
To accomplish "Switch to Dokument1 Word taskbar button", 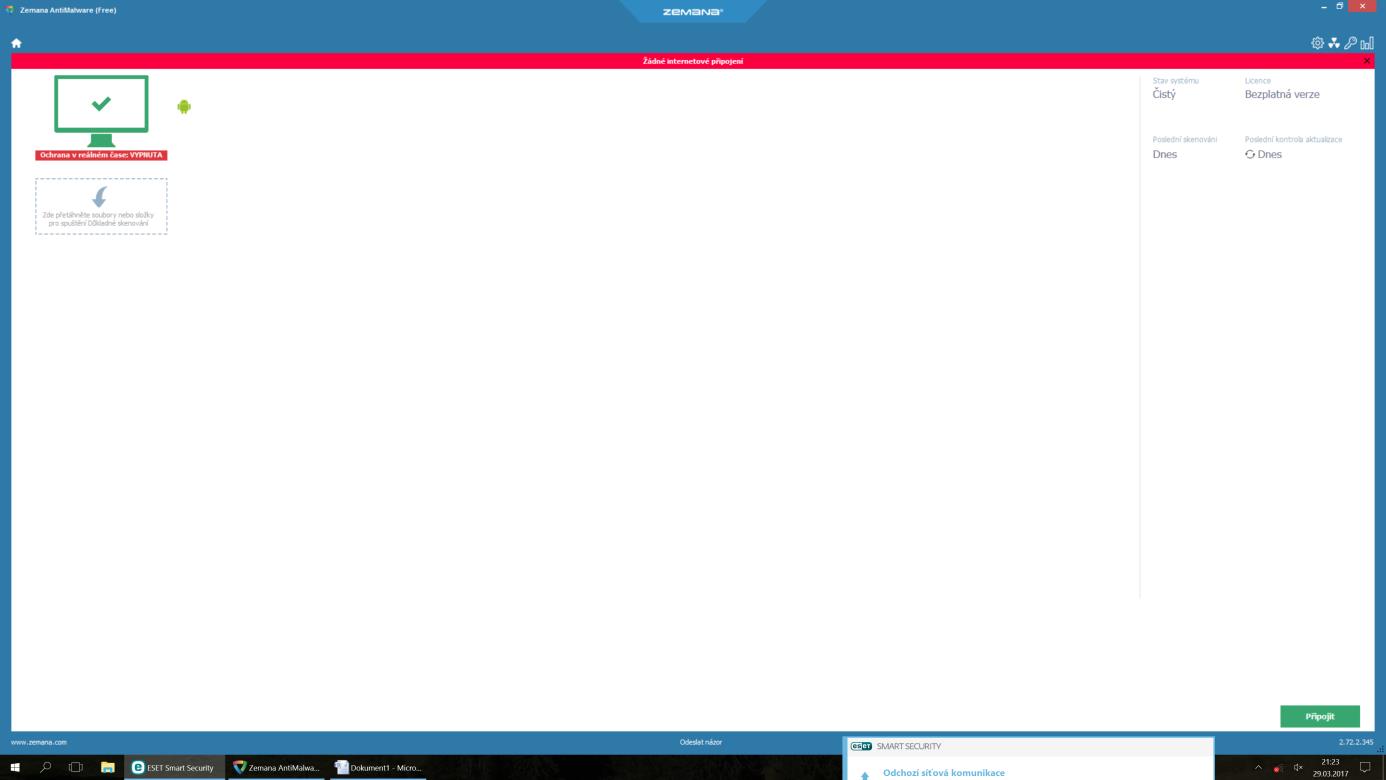I will coord(377,767).
